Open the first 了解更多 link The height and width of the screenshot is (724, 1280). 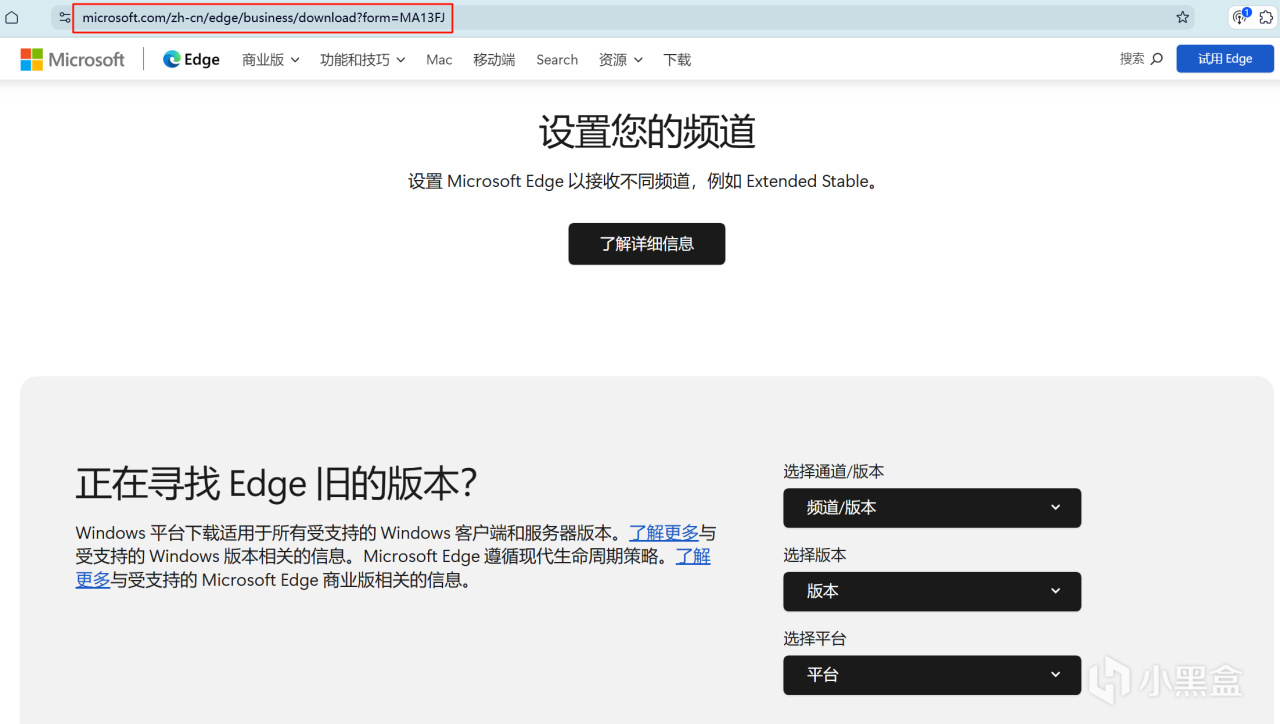point(664,532)
